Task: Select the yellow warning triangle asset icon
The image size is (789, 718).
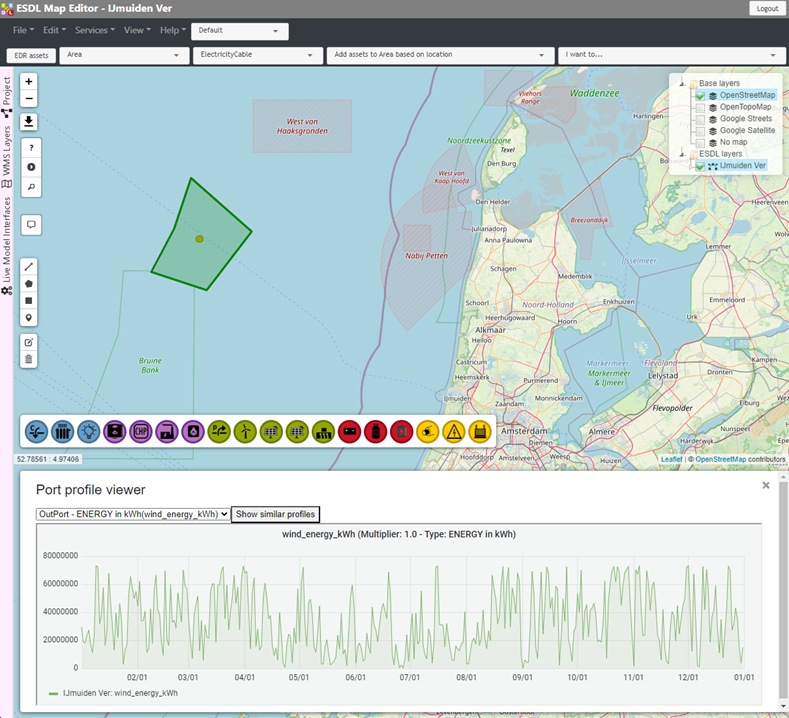Action: [x=454, y=431]
